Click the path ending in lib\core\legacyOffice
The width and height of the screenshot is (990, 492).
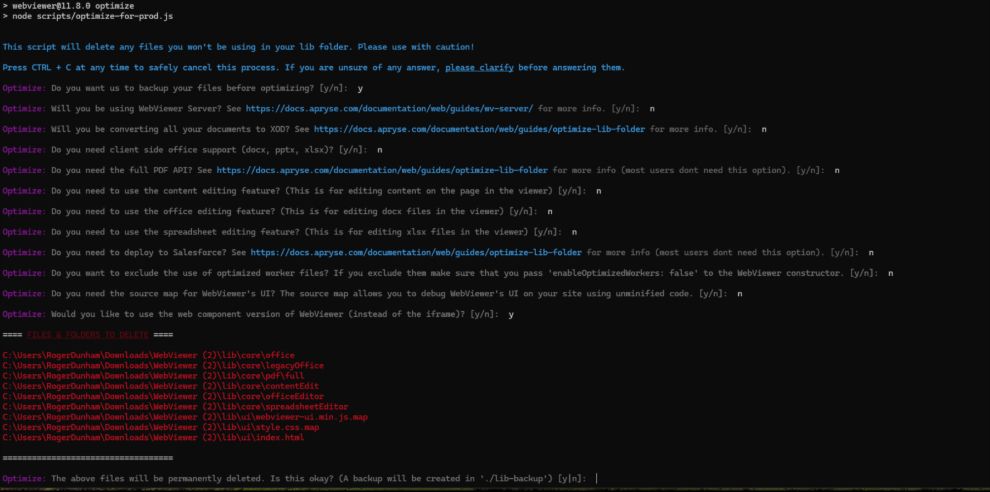[x=163, y=366]
